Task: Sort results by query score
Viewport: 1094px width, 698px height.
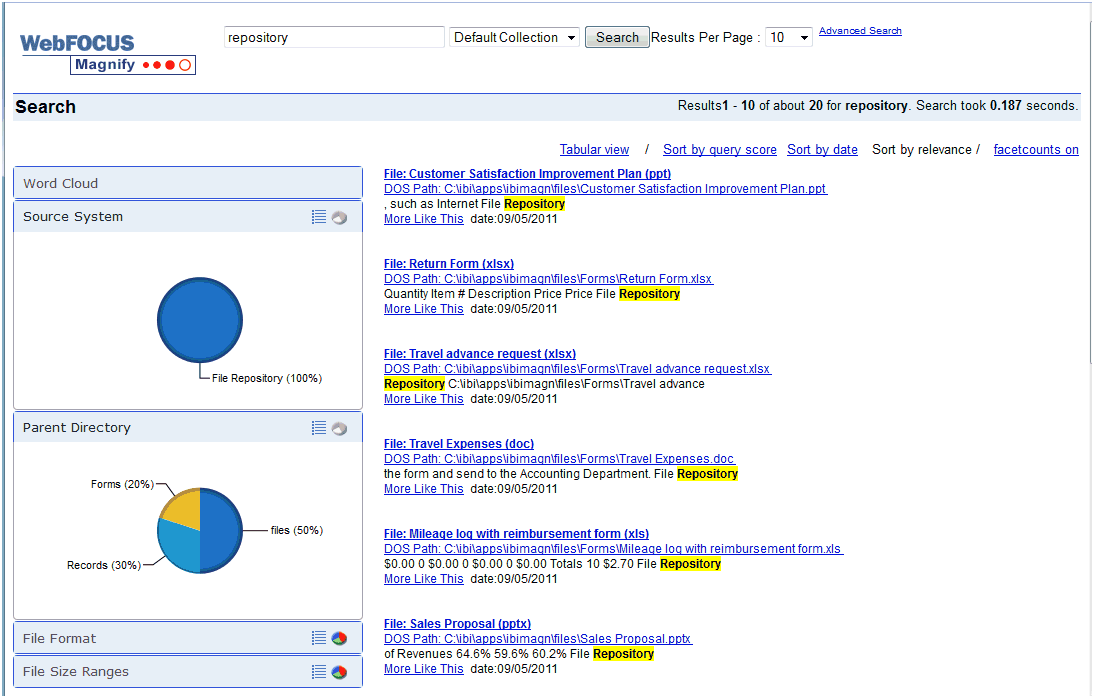Action: [719, 150]
